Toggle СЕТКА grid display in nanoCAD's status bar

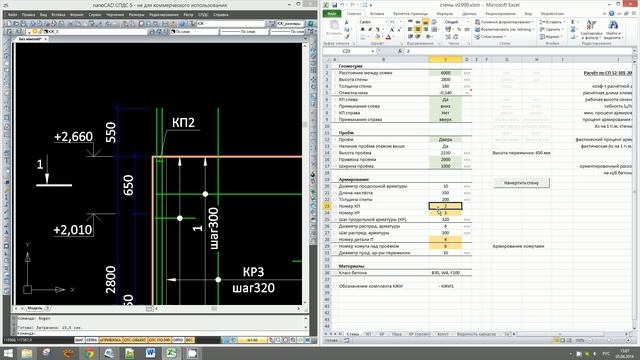91,340
